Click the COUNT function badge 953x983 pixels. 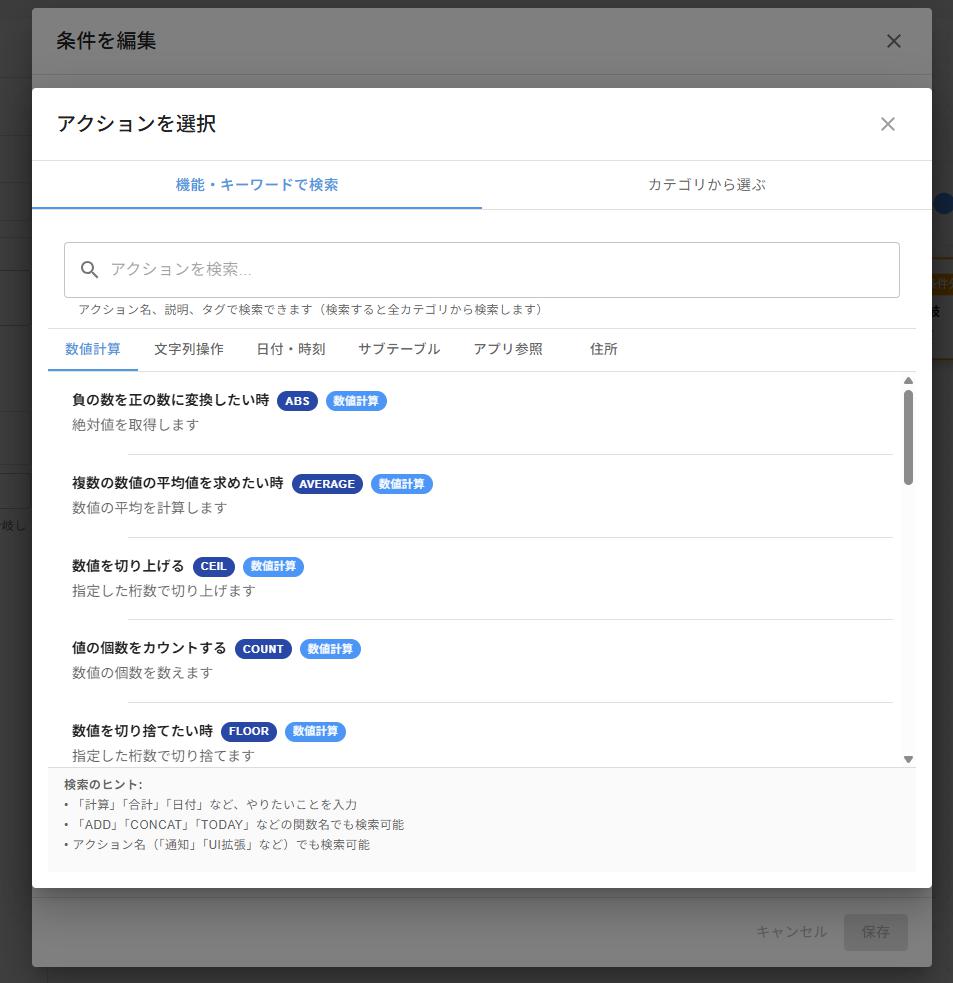pyautogui.click(x=262, y=648)
